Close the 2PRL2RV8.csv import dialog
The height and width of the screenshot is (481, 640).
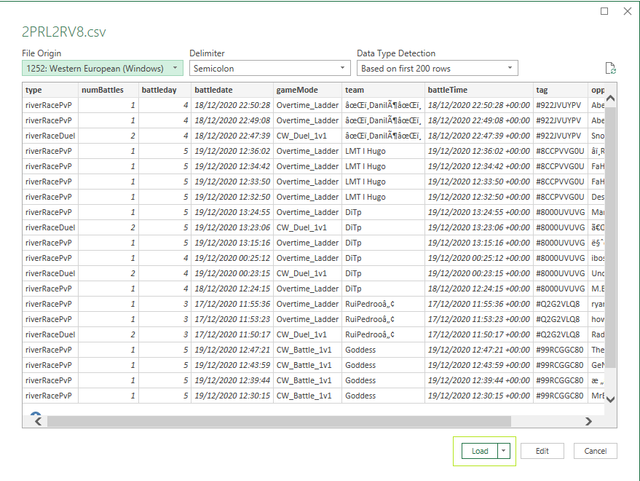tap(627, 11)
